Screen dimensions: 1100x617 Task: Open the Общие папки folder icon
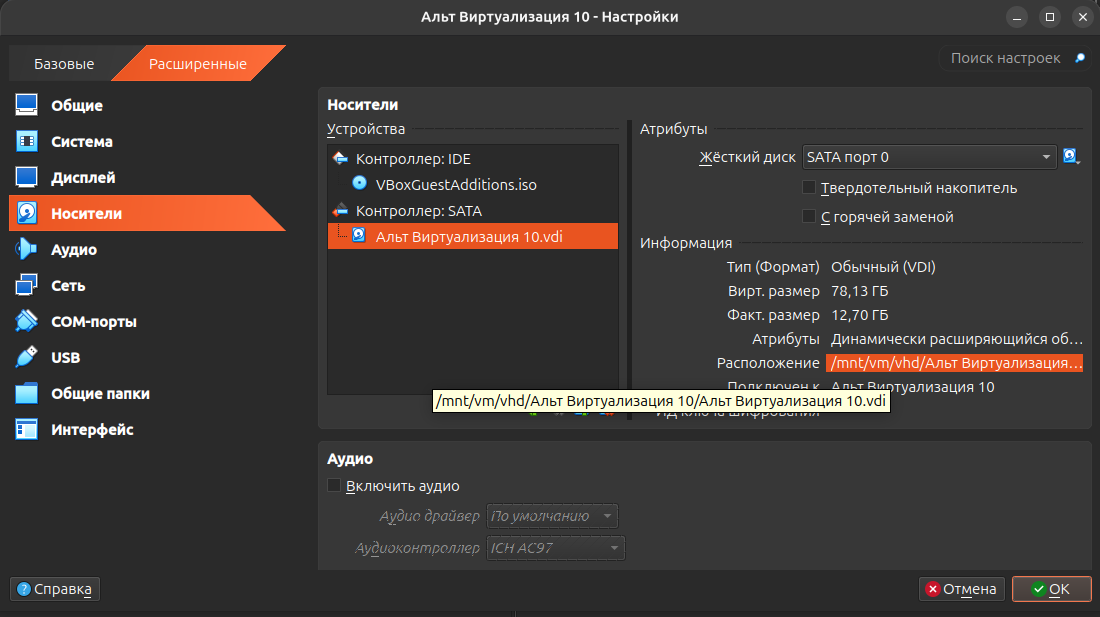(27, 393)
